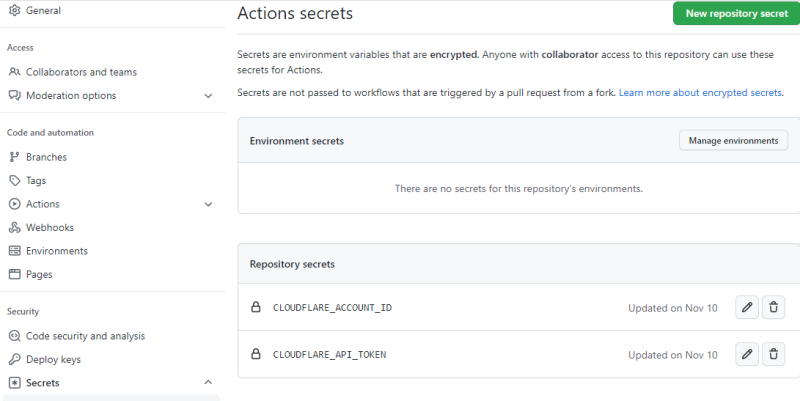
Task: Click the Manage environments button
Action: click(733, 141)
